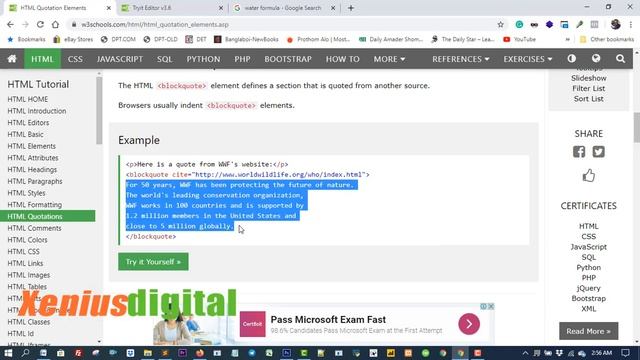
Task: Share the page on Twitter
Action: pyautogui.click(x=598, y=152)
